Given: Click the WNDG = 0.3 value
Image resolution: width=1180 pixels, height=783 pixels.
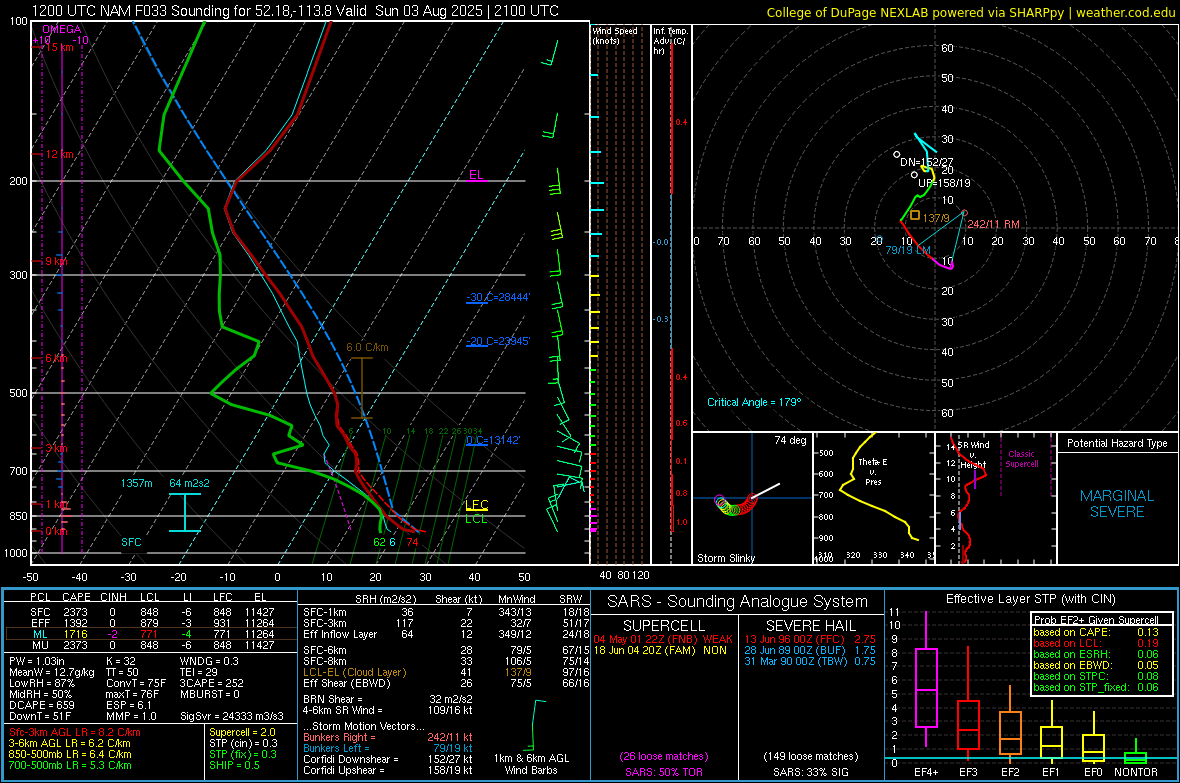Looking at the screenshot, I should [x=209, y=661].
